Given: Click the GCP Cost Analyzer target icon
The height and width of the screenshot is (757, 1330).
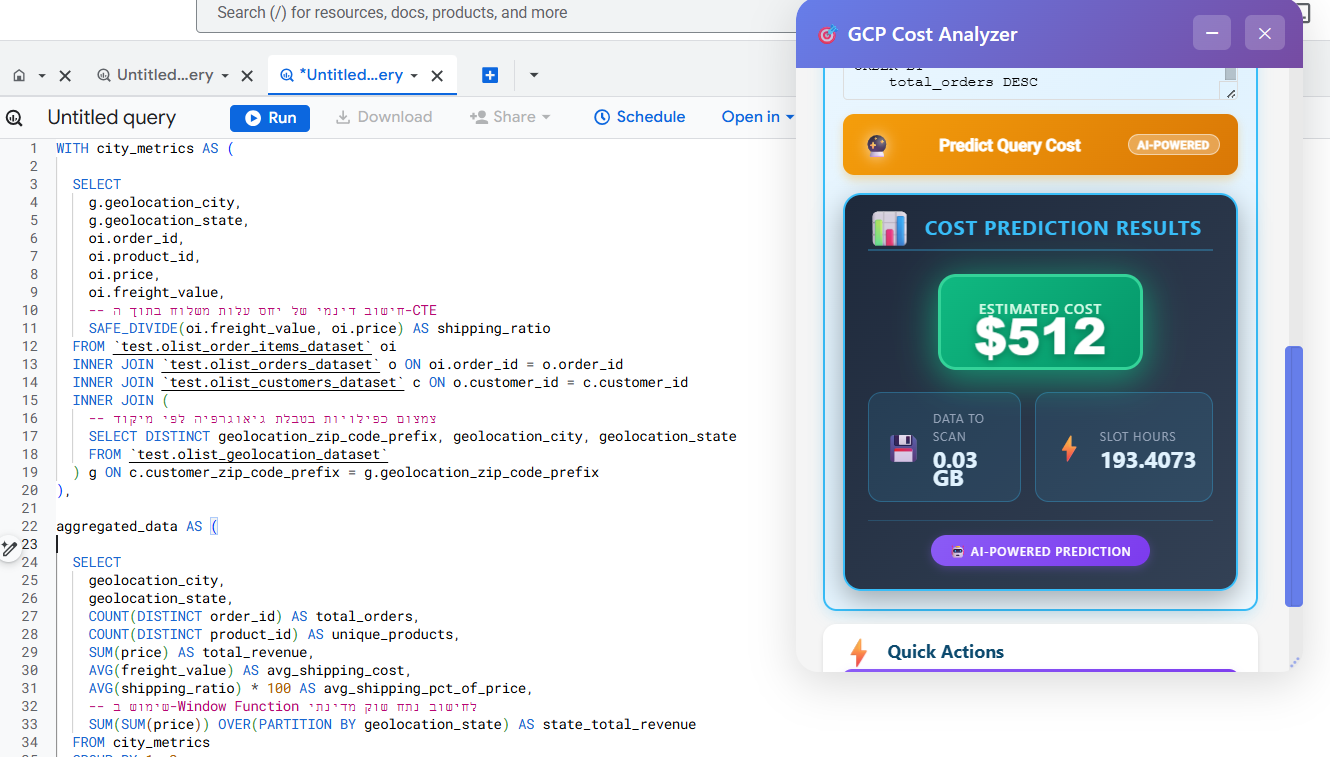Looking at the screenshot, I should click(x=827, y=33).
